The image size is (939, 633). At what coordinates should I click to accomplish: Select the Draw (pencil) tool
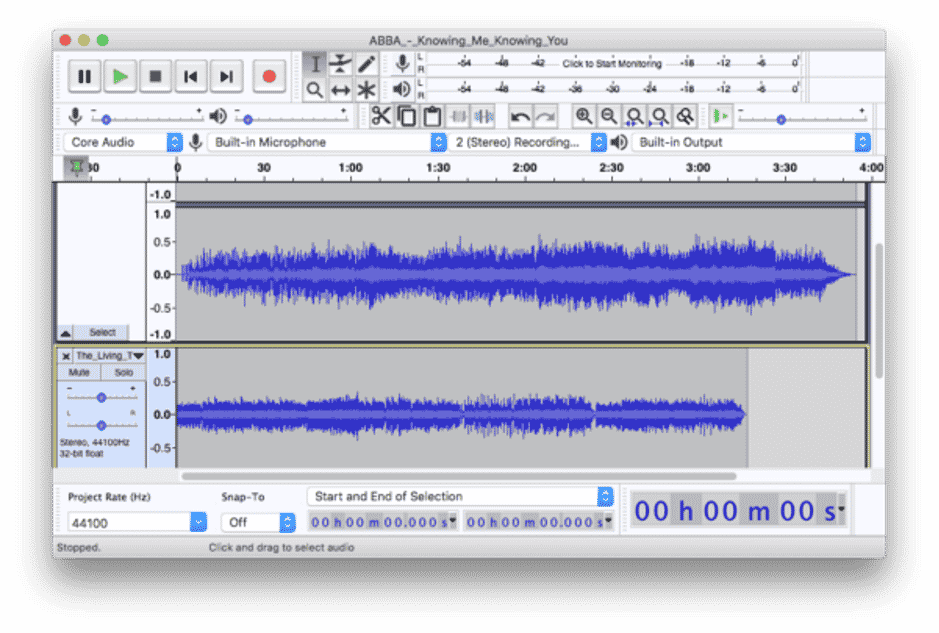click(x=366, y=63)
